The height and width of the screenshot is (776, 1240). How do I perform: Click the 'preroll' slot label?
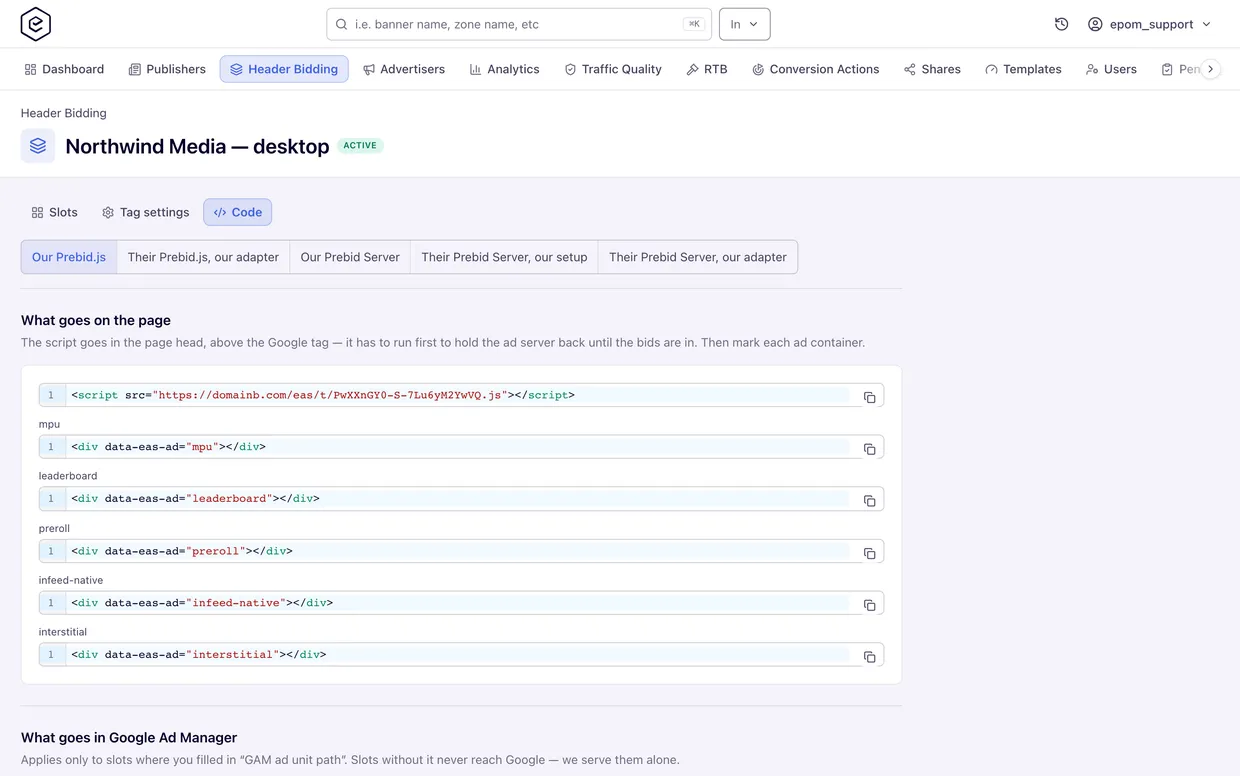(x=54, y=528)
